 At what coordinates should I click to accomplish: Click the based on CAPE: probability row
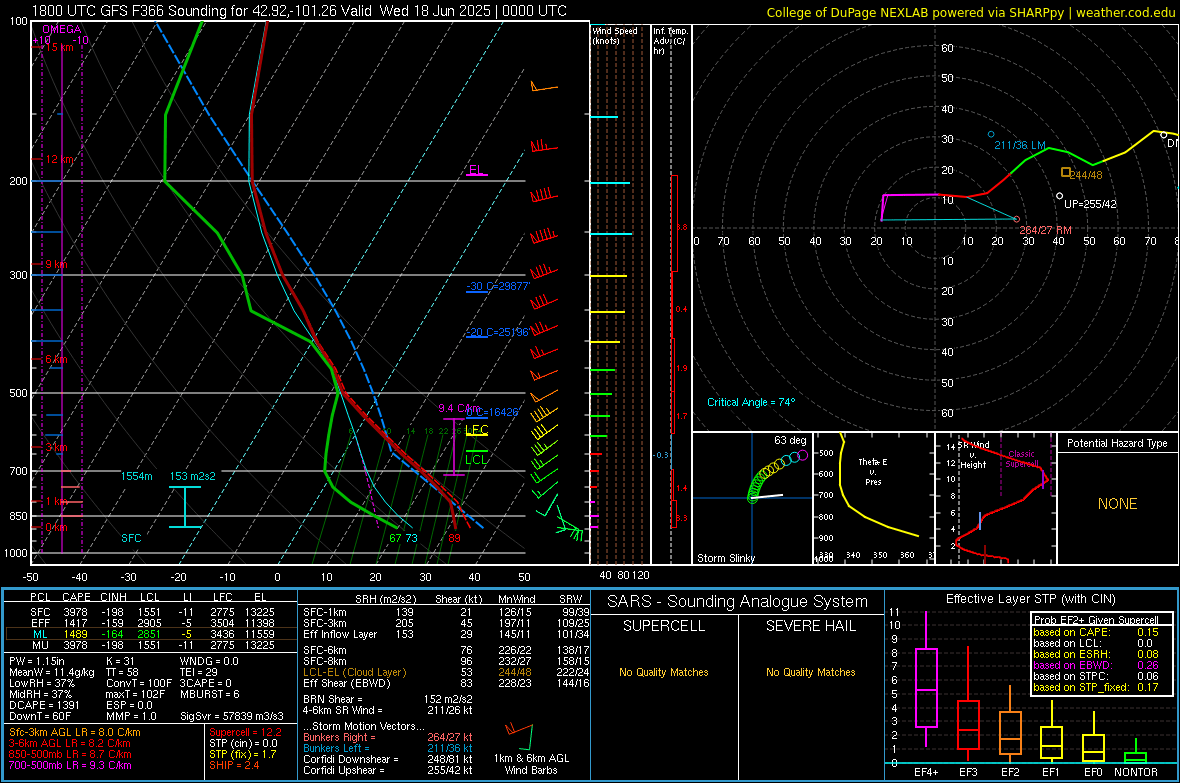pyautogui.click(x=1096, y=632)
